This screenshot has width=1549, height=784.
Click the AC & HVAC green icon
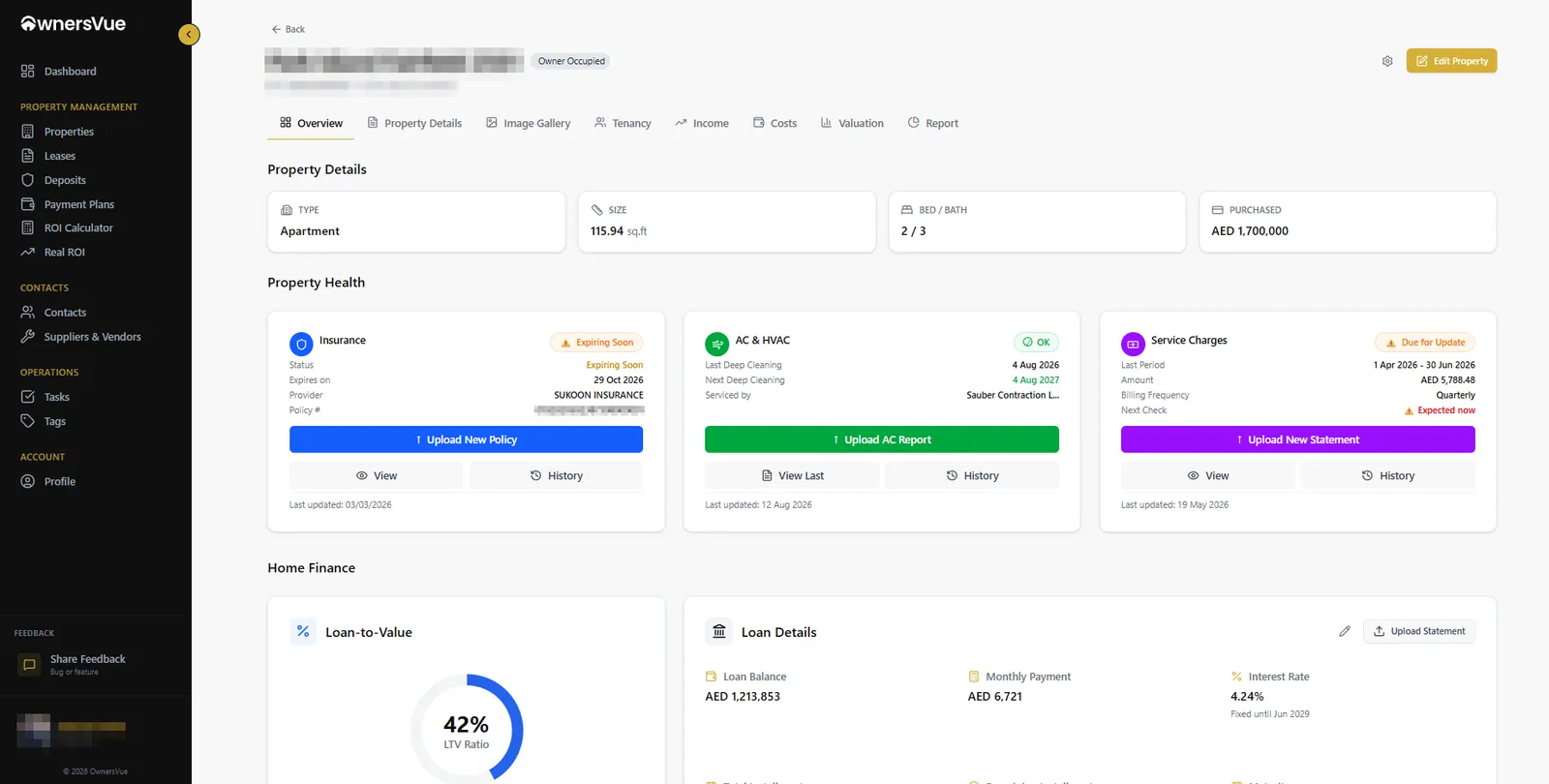pos(717,344)
